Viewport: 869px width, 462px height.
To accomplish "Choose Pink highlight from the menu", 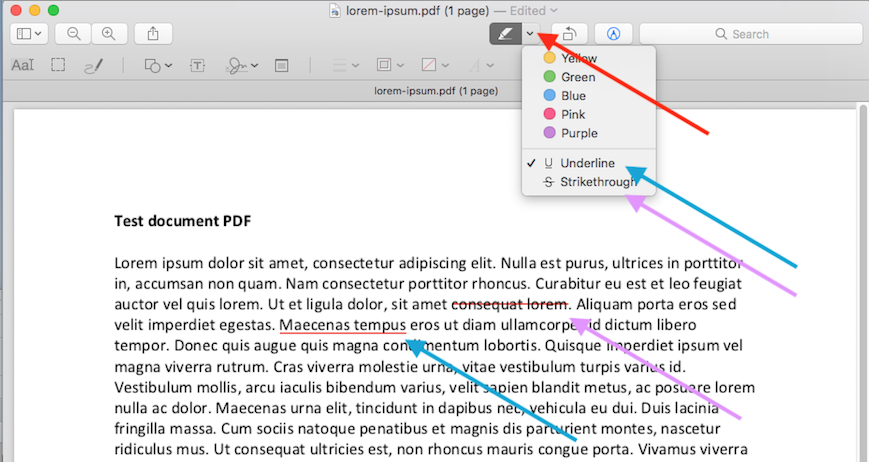I will 589,115.
